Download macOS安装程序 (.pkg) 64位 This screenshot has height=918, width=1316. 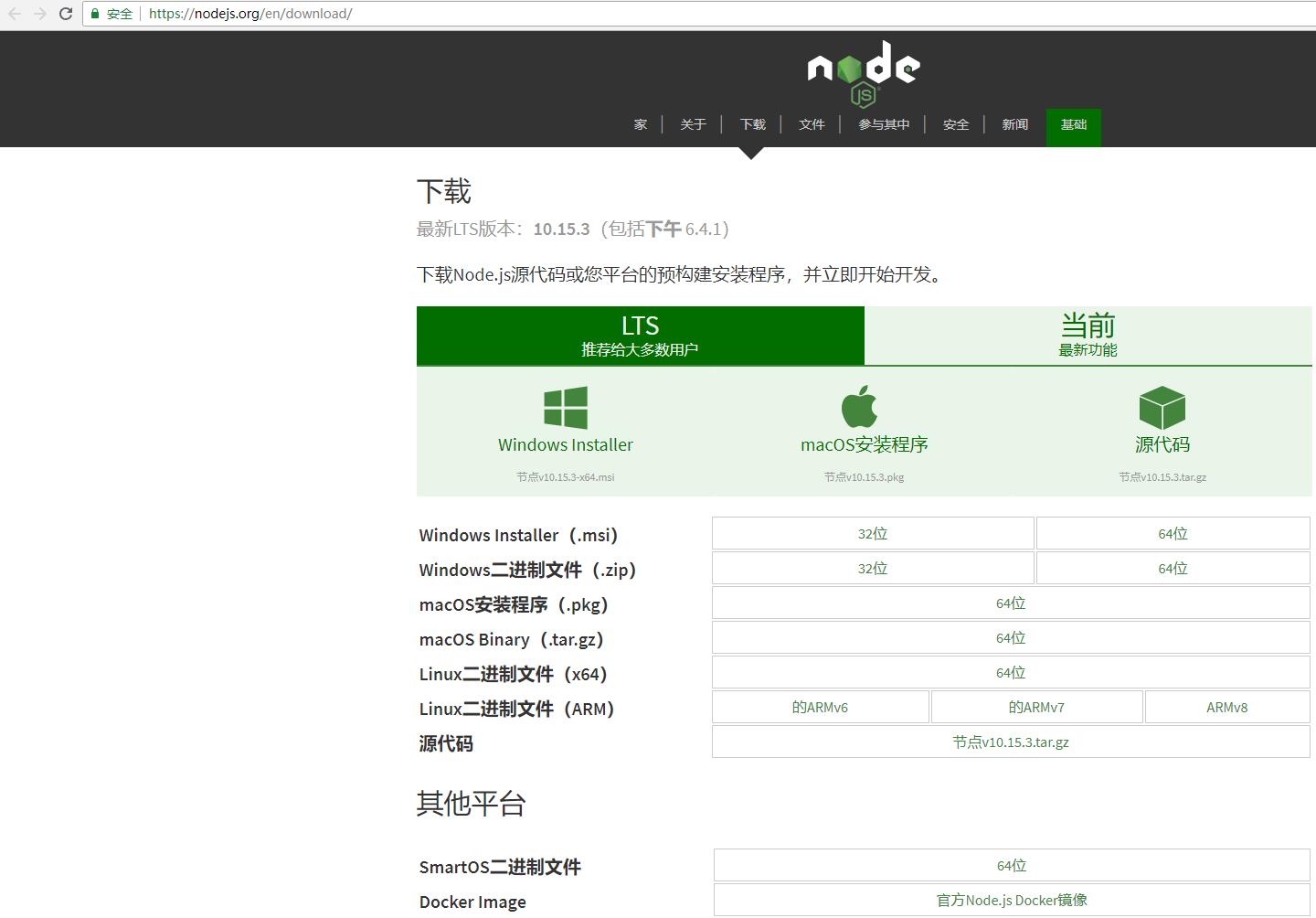pos(1011,603)
